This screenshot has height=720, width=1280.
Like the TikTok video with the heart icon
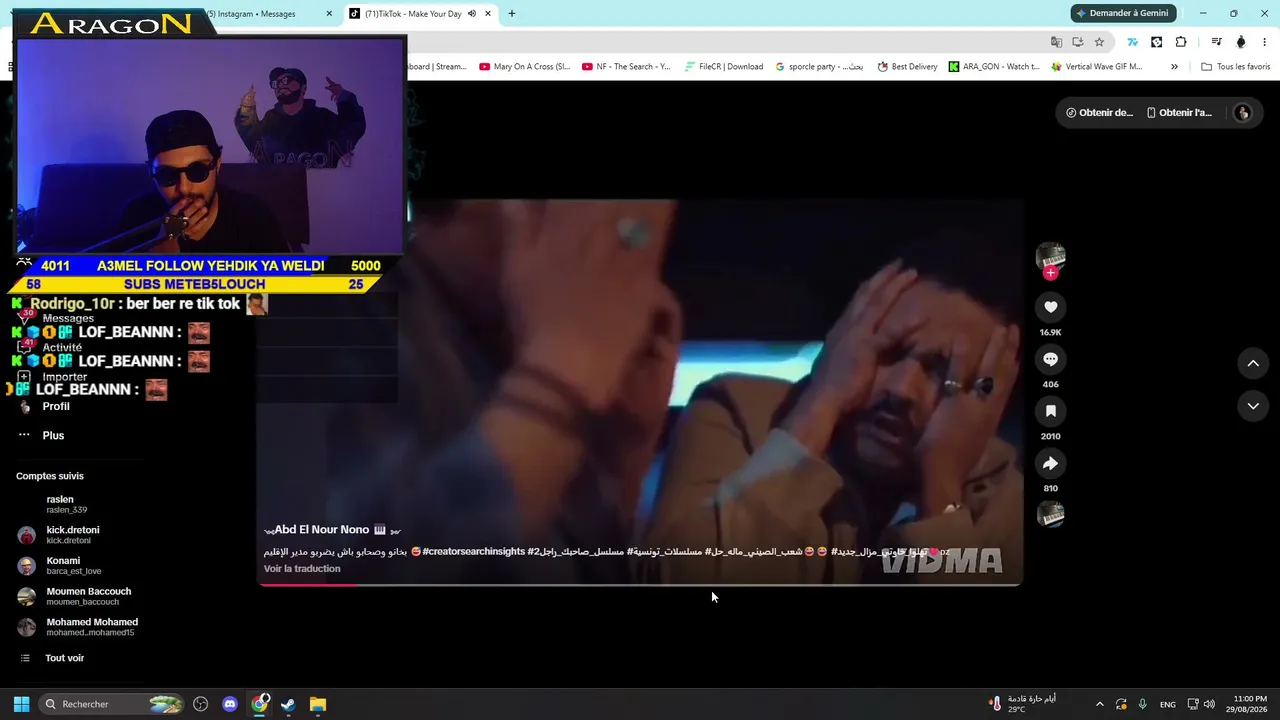[1050, 307]
